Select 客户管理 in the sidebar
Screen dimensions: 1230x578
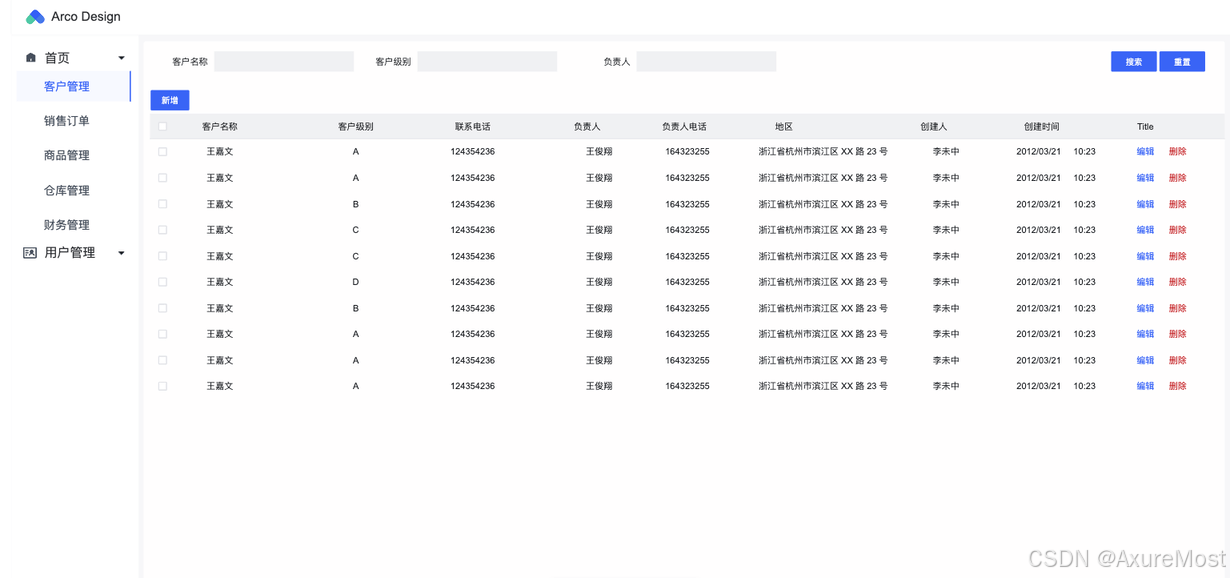(67, 86)
